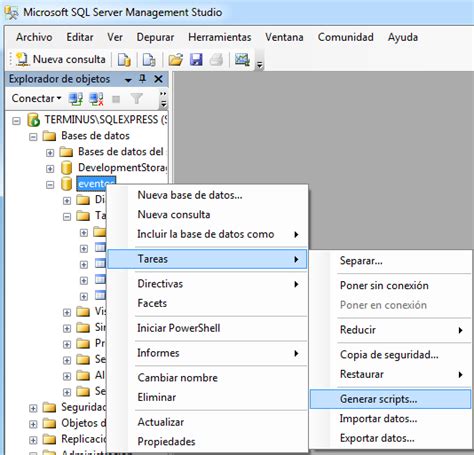The height and width of the screenshot is (455, 474).
Task: Expand the Seguridad folder node
Action: (33, 408)
